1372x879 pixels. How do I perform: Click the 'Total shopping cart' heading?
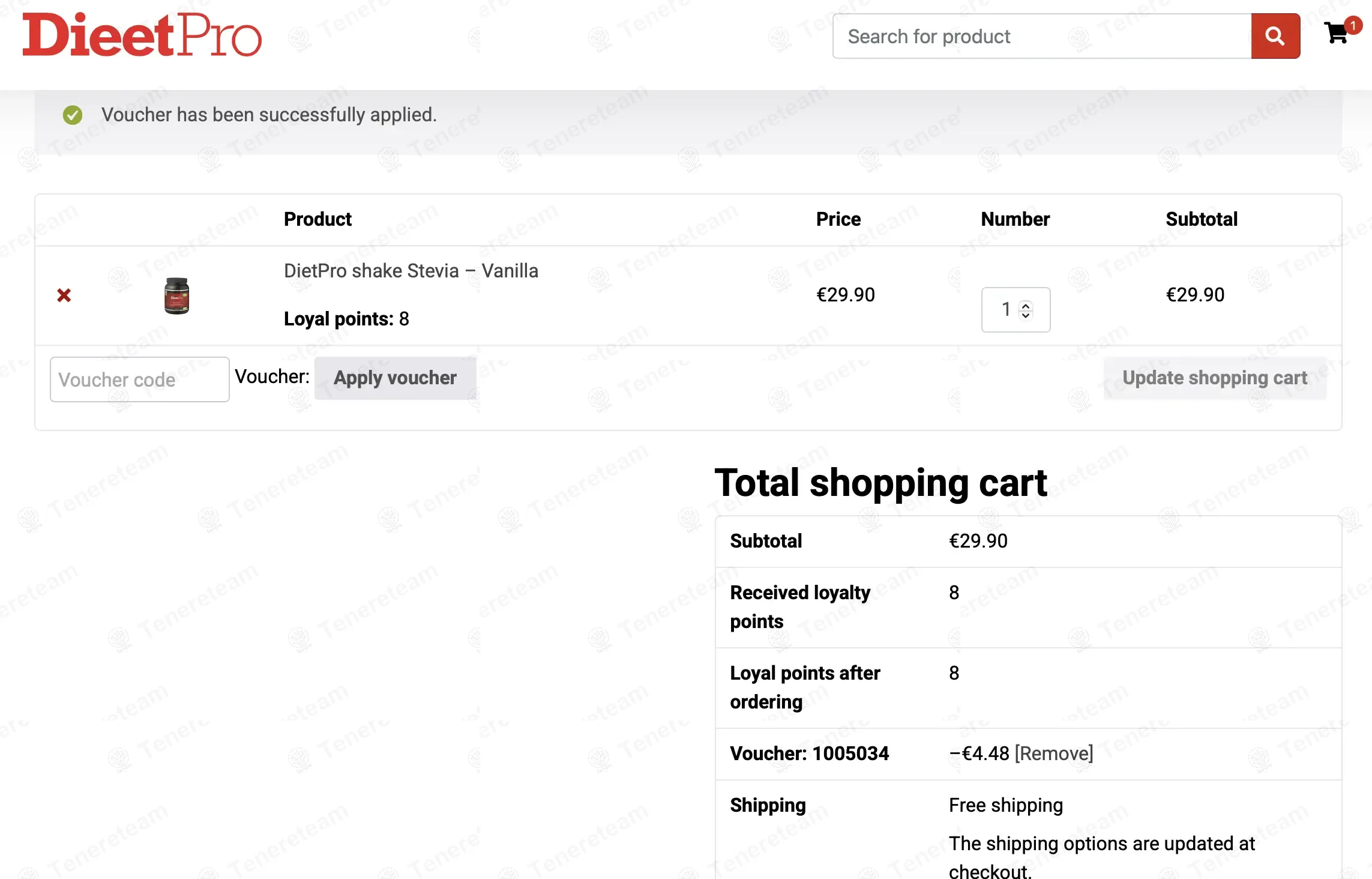point(880,483)
